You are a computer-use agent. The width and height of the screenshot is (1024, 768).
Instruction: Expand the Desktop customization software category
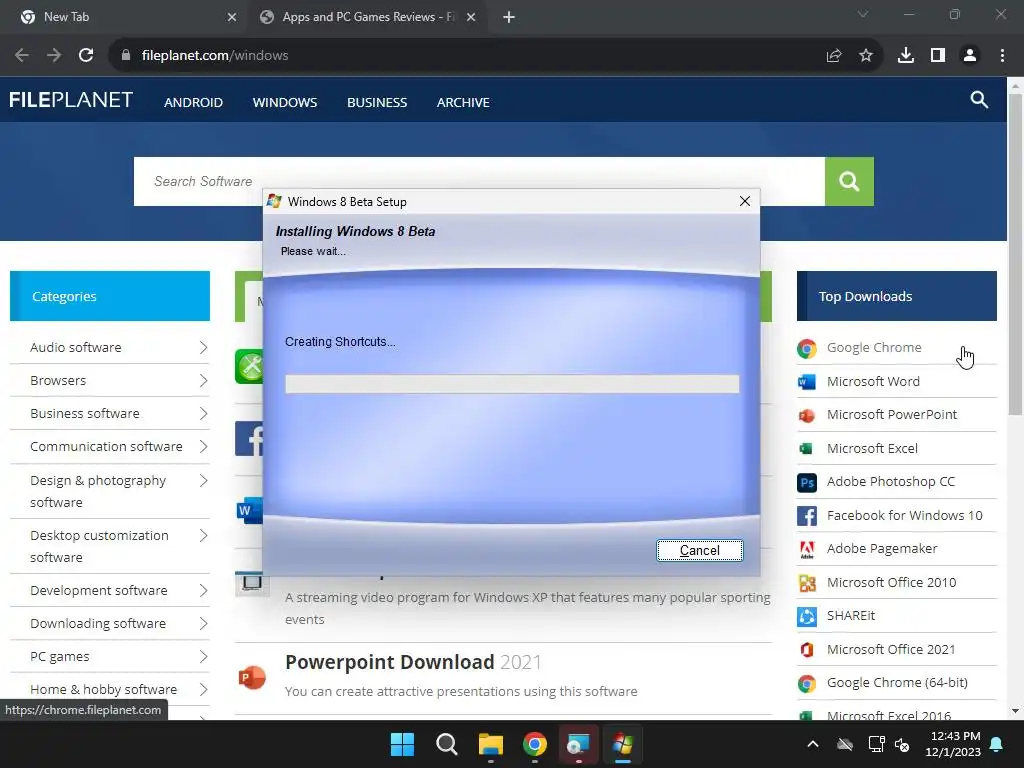203,536
